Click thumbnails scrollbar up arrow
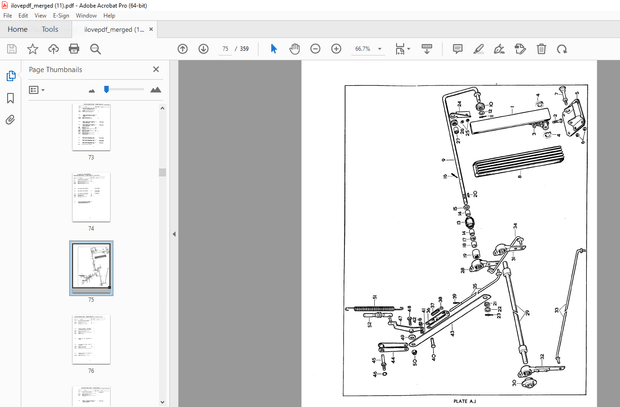The image size is (620, 407). click(x=163, y=108)
